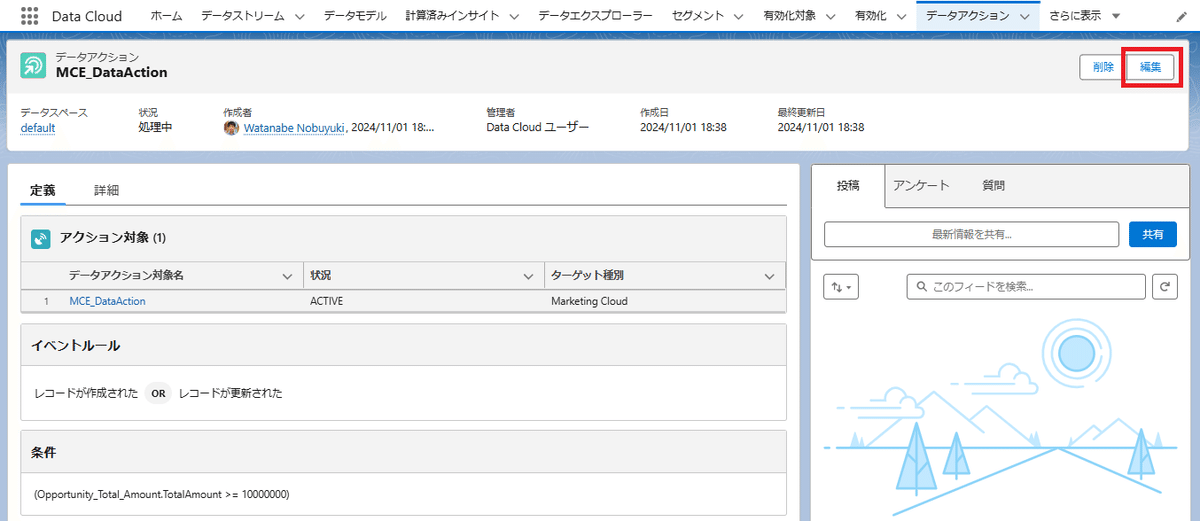Click the 最新情報を共有 input field
The image size is (1200, 521).
(x=971, y=234)
